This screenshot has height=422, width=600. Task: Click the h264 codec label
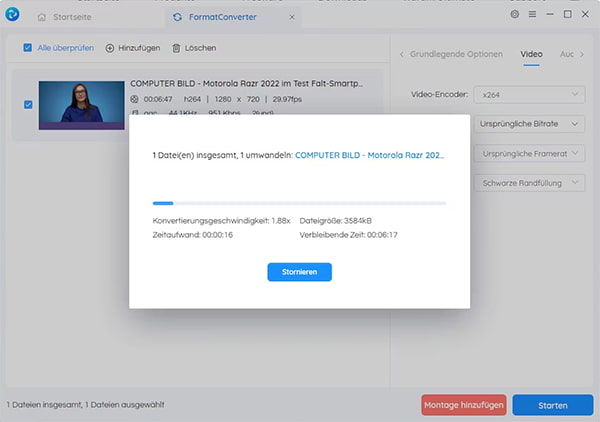coord(192,99)
